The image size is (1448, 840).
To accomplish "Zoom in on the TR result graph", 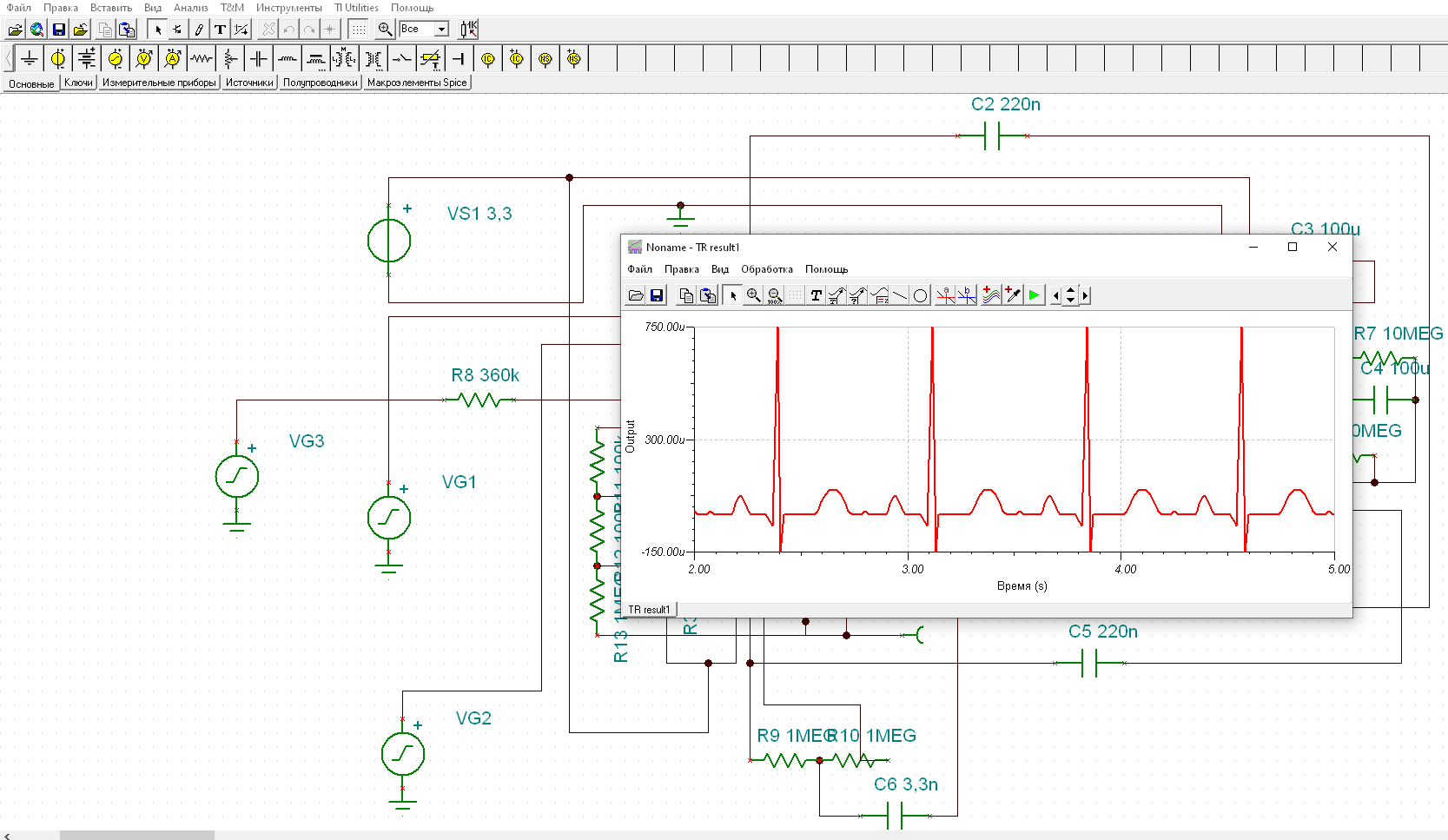I will [x=753, y=295].
